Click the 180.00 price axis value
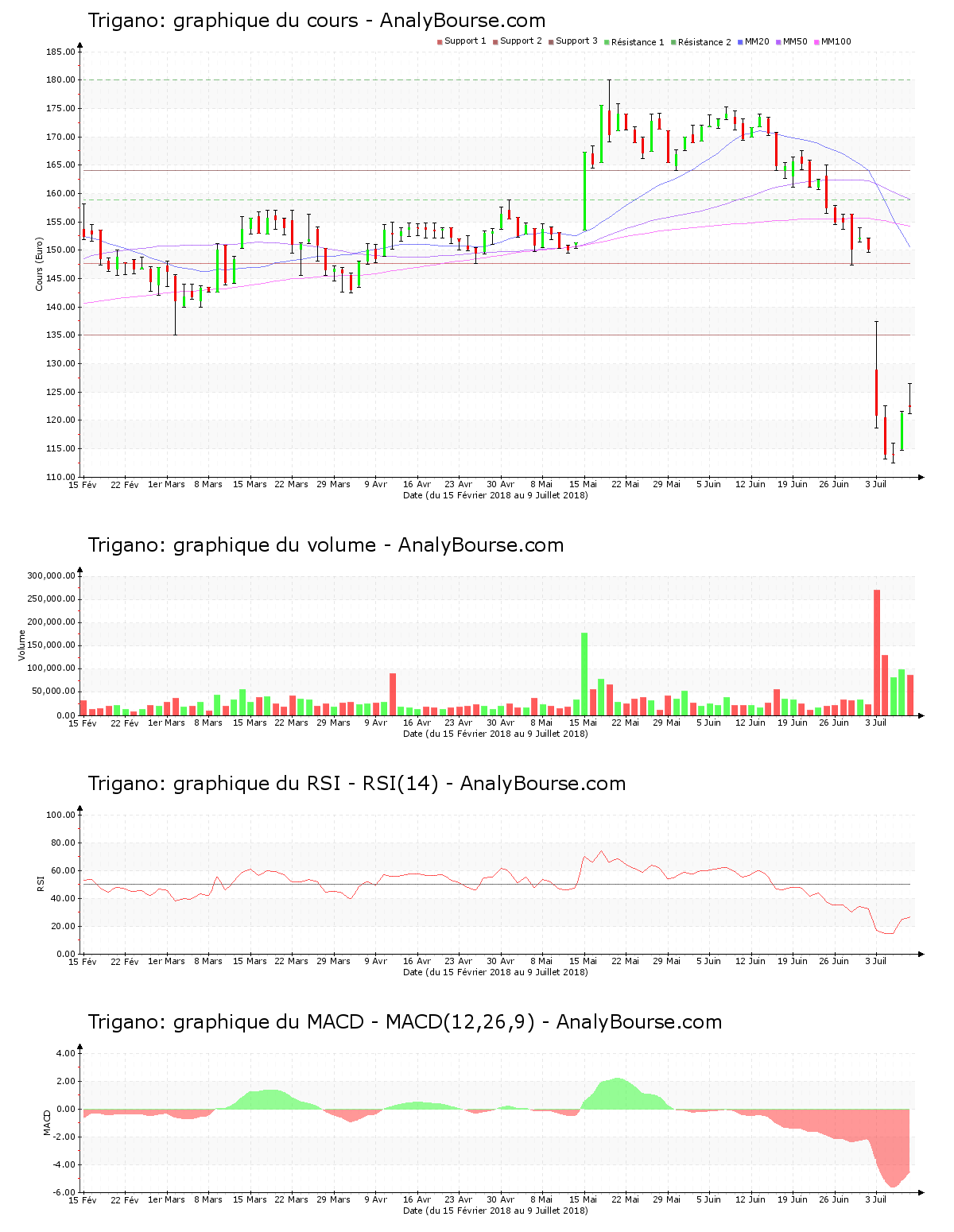The height and width of the screenshot is (1232, 954). pyautogui.click(x=60, y=80)
